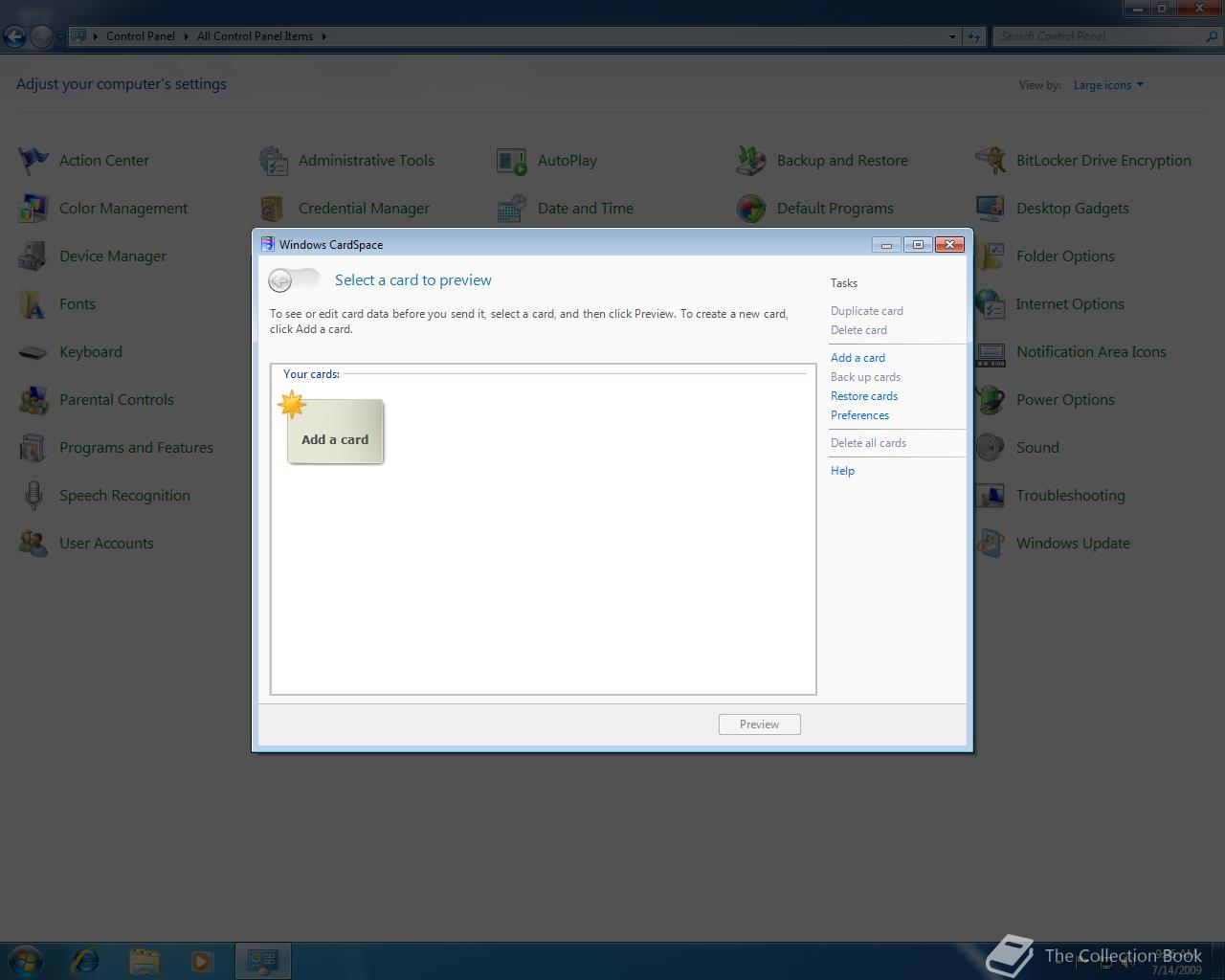
Task: Open Fonts folder icon
Action: (x=33, y=304)
